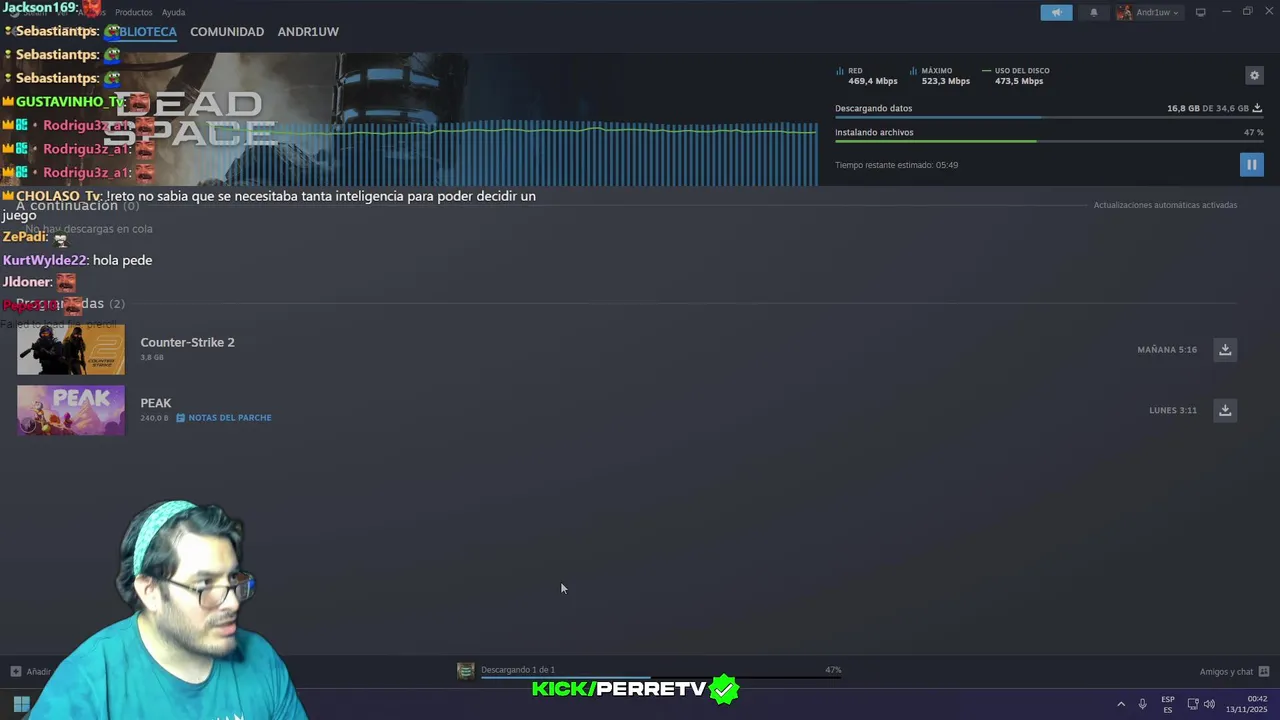This screenshot has width=1280, height=720.
Task: Open the ANDR1UW profile tab
Action: (x=308, y=32)
